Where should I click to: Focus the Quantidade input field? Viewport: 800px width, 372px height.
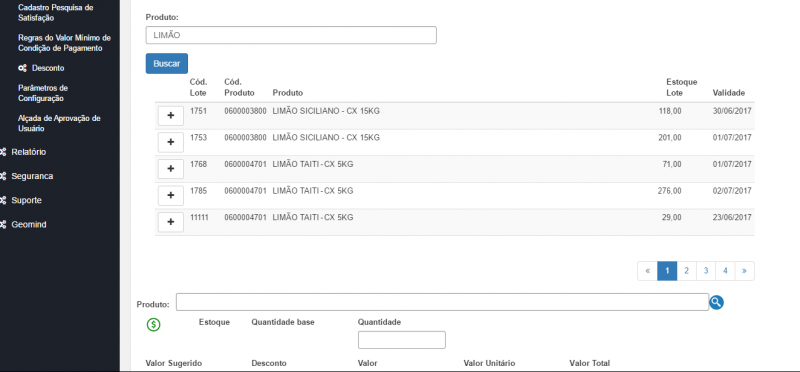402,340
